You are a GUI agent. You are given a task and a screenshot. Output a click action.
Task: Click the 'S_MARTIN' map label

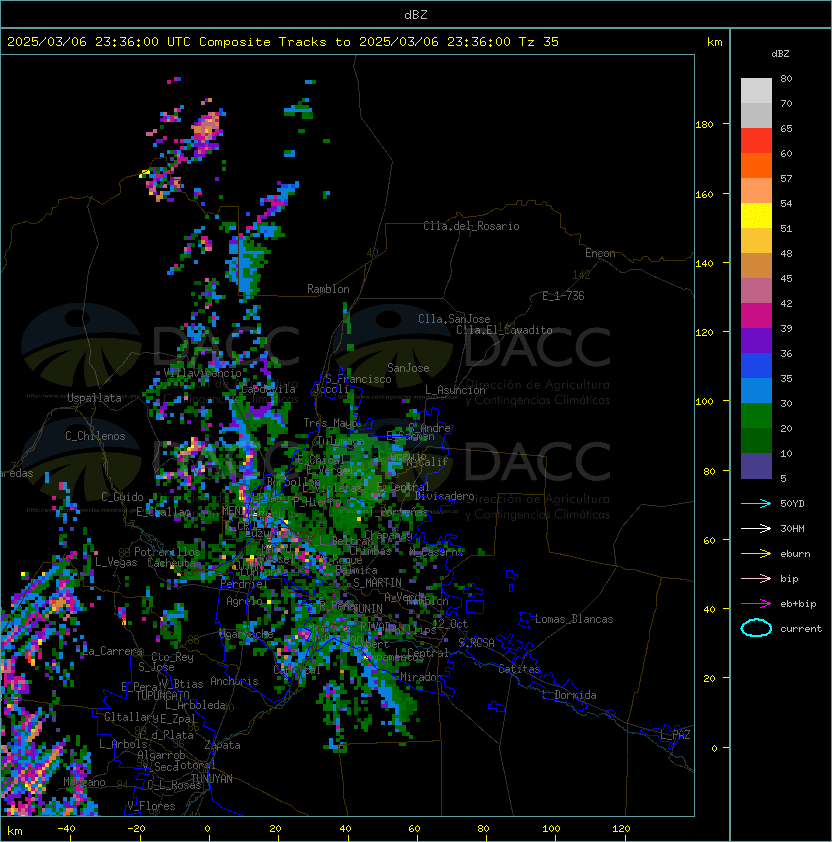[x=377, y=583]
